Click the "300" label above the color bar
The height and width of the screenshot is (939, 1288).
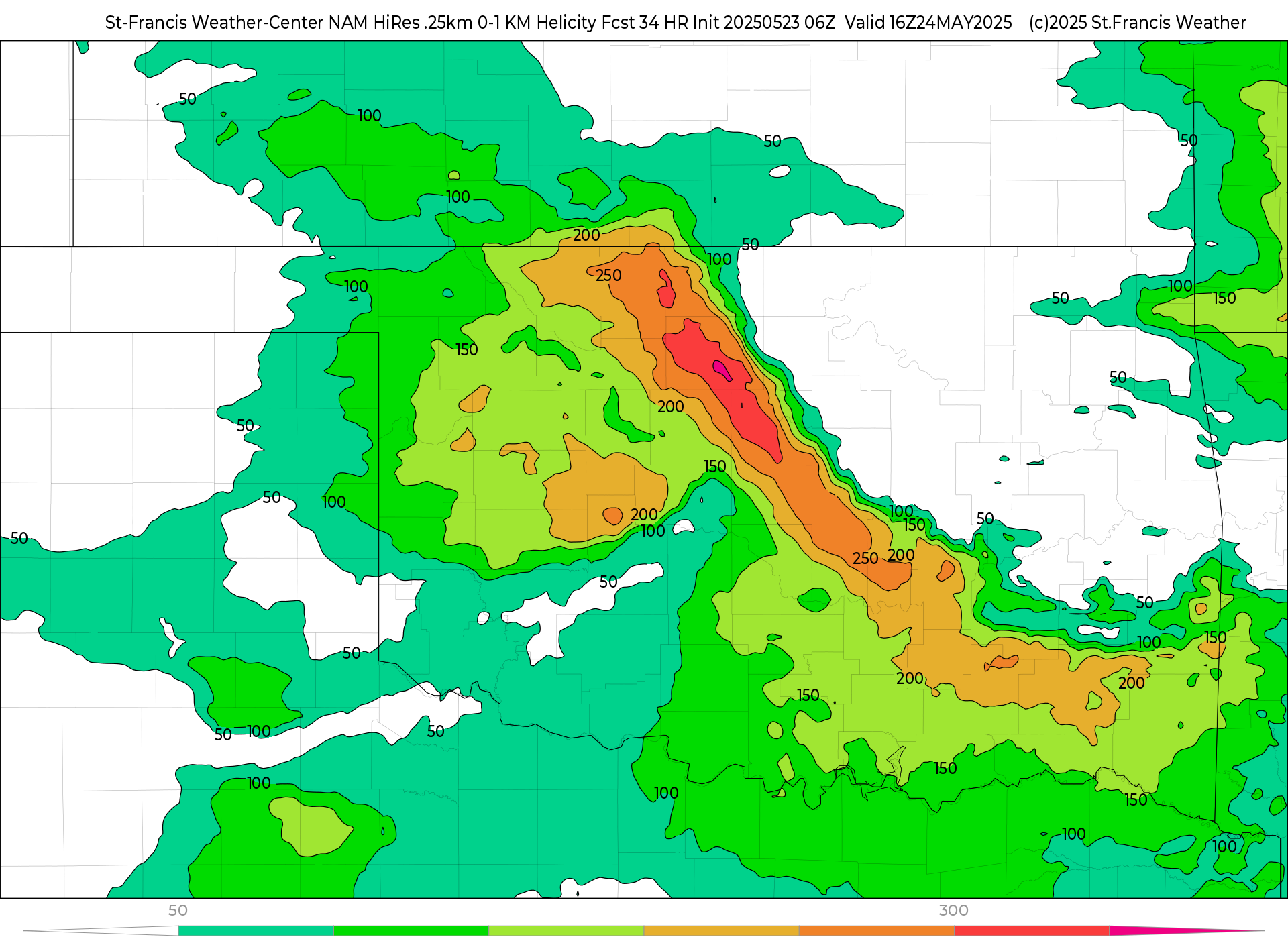[x=953, y=910]
